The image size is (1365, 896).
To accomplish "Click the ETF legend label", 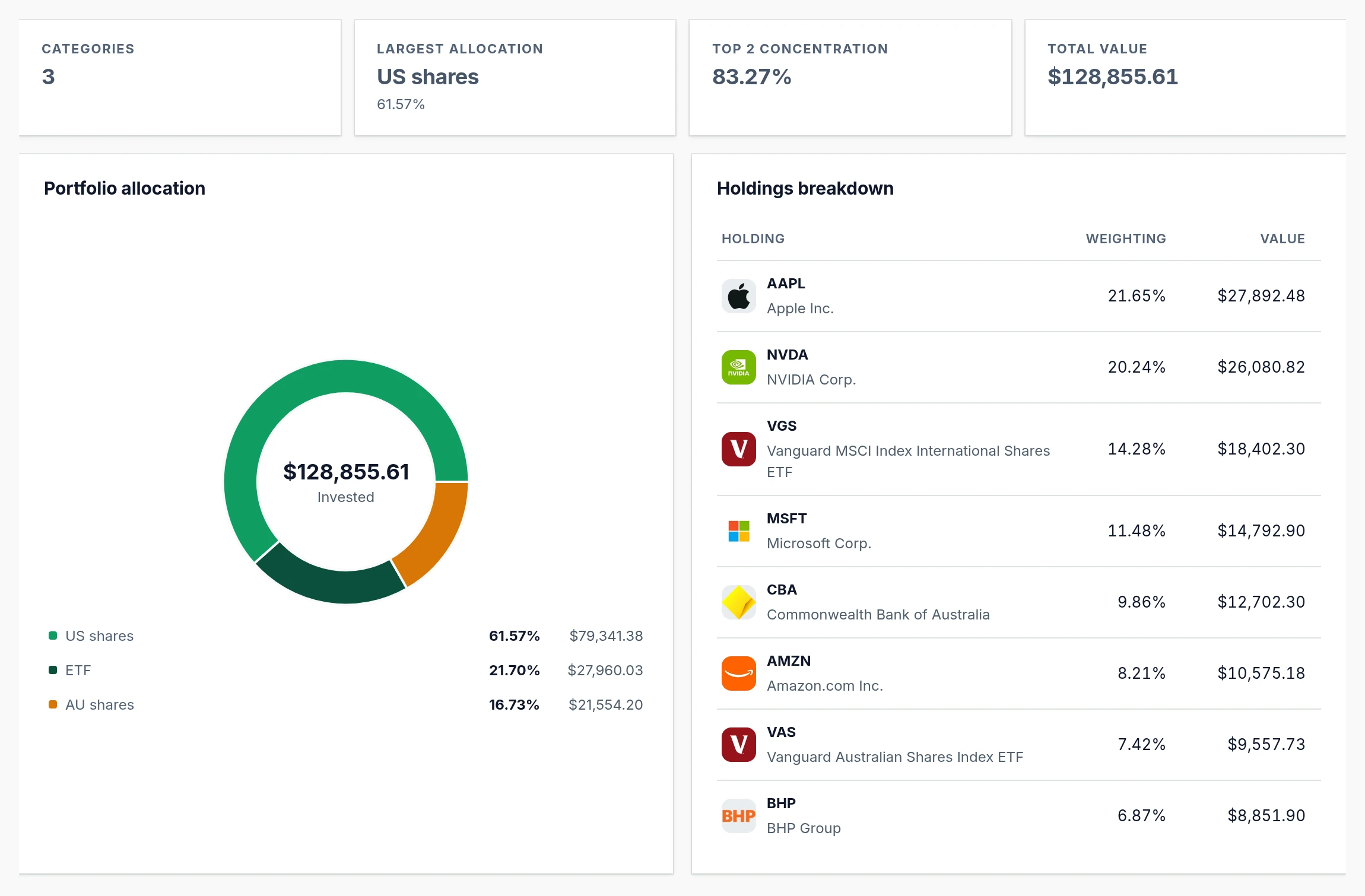I will [x=78, y=670].
